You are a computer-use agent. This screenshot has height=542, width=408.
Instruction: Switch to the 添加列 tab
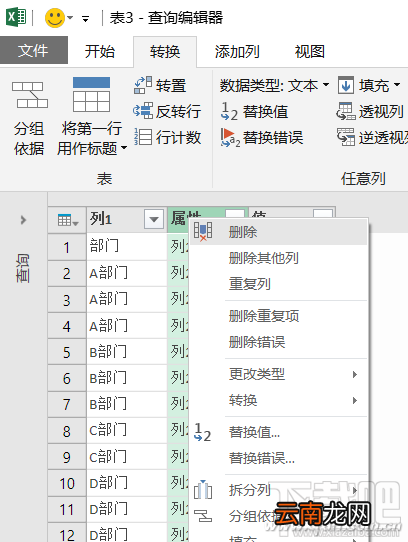click(x=237, y=52)
